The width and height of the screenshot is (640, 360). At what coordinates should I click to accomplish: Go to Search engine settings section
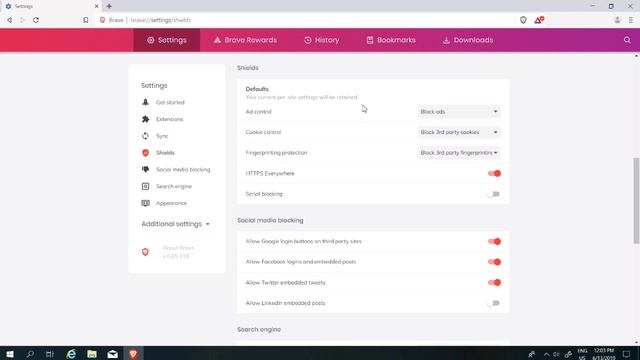coord(174,186)
